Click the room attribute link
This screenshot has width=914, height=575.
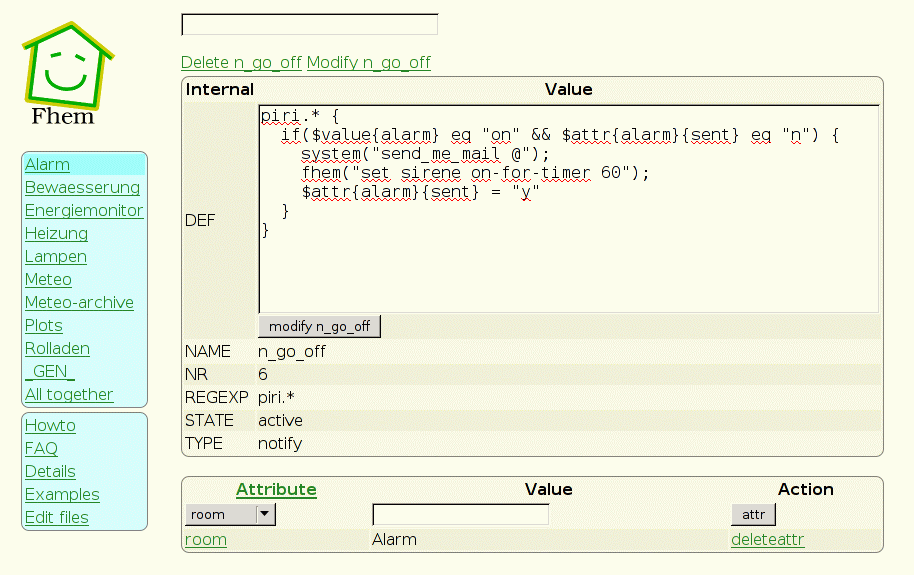206,540
